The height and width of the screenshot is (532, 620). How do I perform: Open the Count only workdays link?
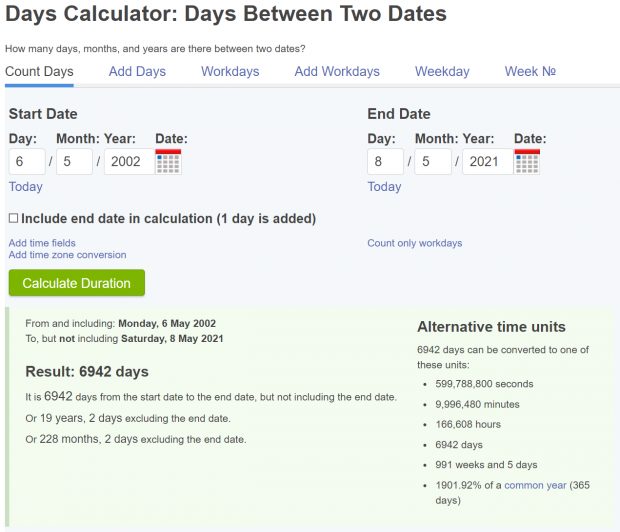pos(415,243)
